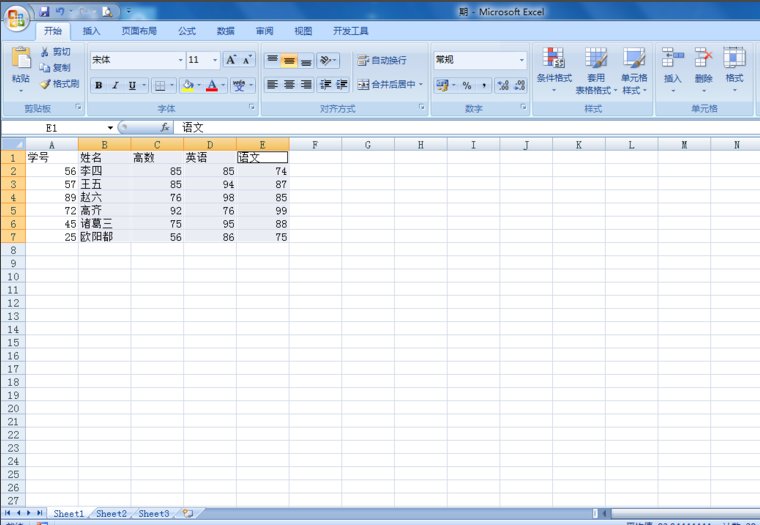Switch to the 插入 (Insert) ribbon tab
This screenshot has height=525, width=760.
point(91,31)
